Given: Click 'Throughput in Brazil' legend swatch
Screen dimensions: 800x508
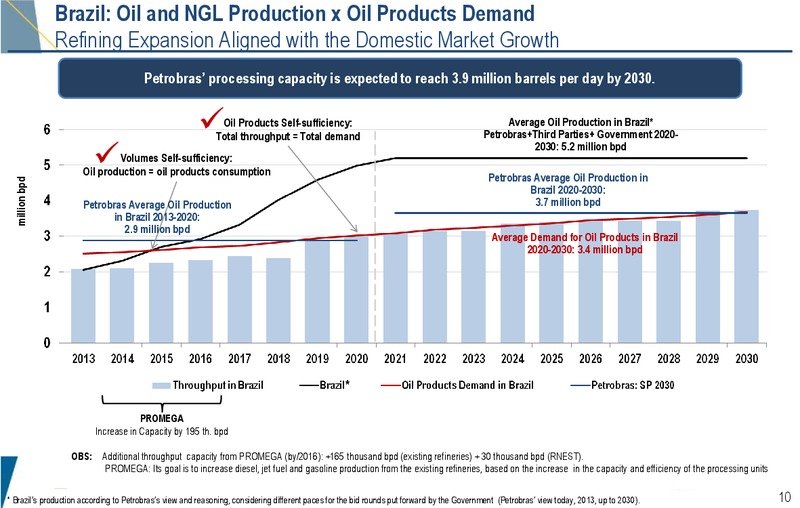Looking at the screenshot, I should click(161, 386).
